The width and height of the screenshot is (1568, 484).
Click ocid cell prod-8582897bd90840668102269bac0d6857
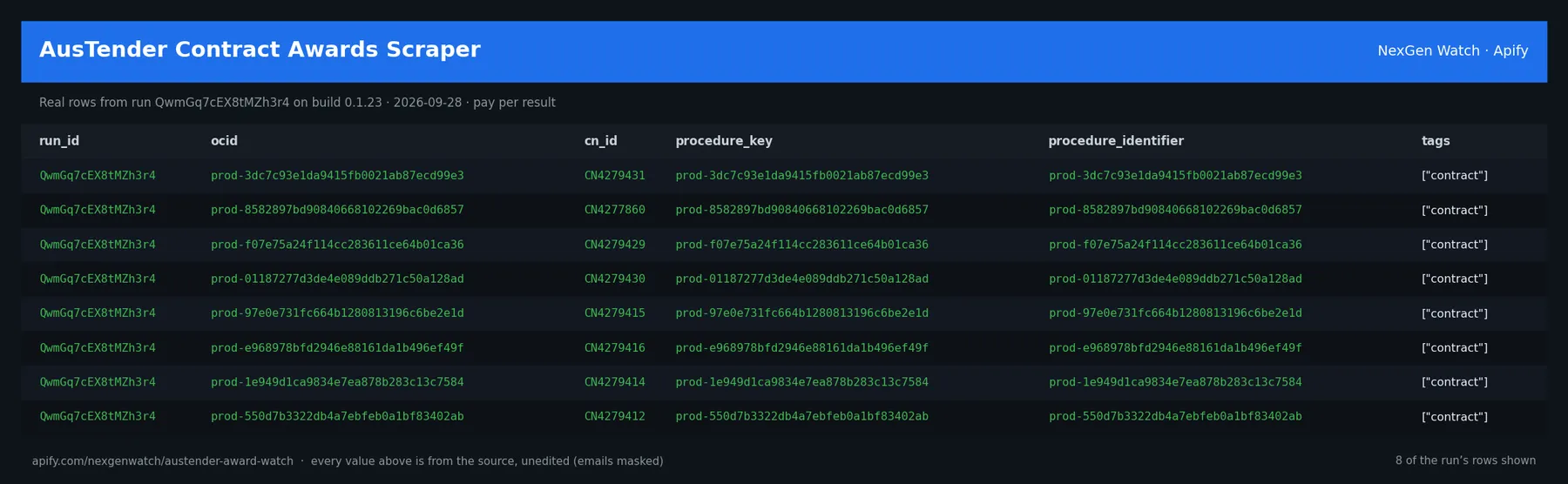coord(337,210)
